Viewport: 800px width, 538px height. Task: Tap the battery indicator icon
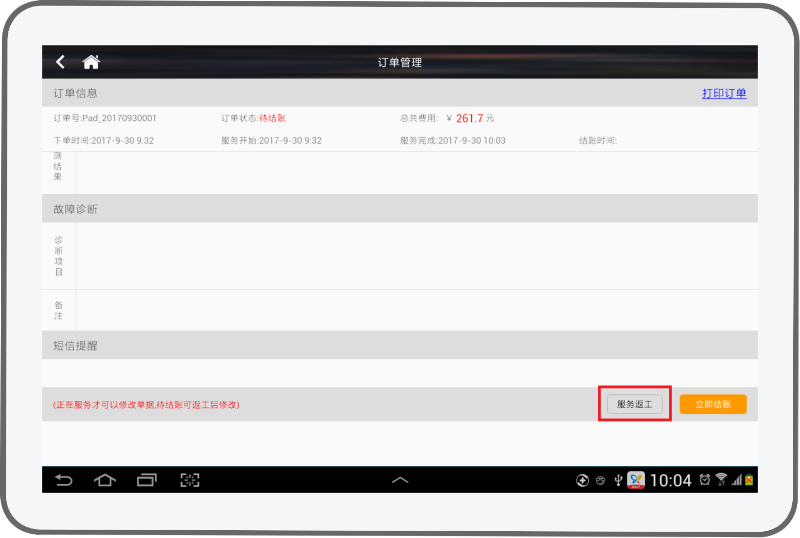pos(750,480)
